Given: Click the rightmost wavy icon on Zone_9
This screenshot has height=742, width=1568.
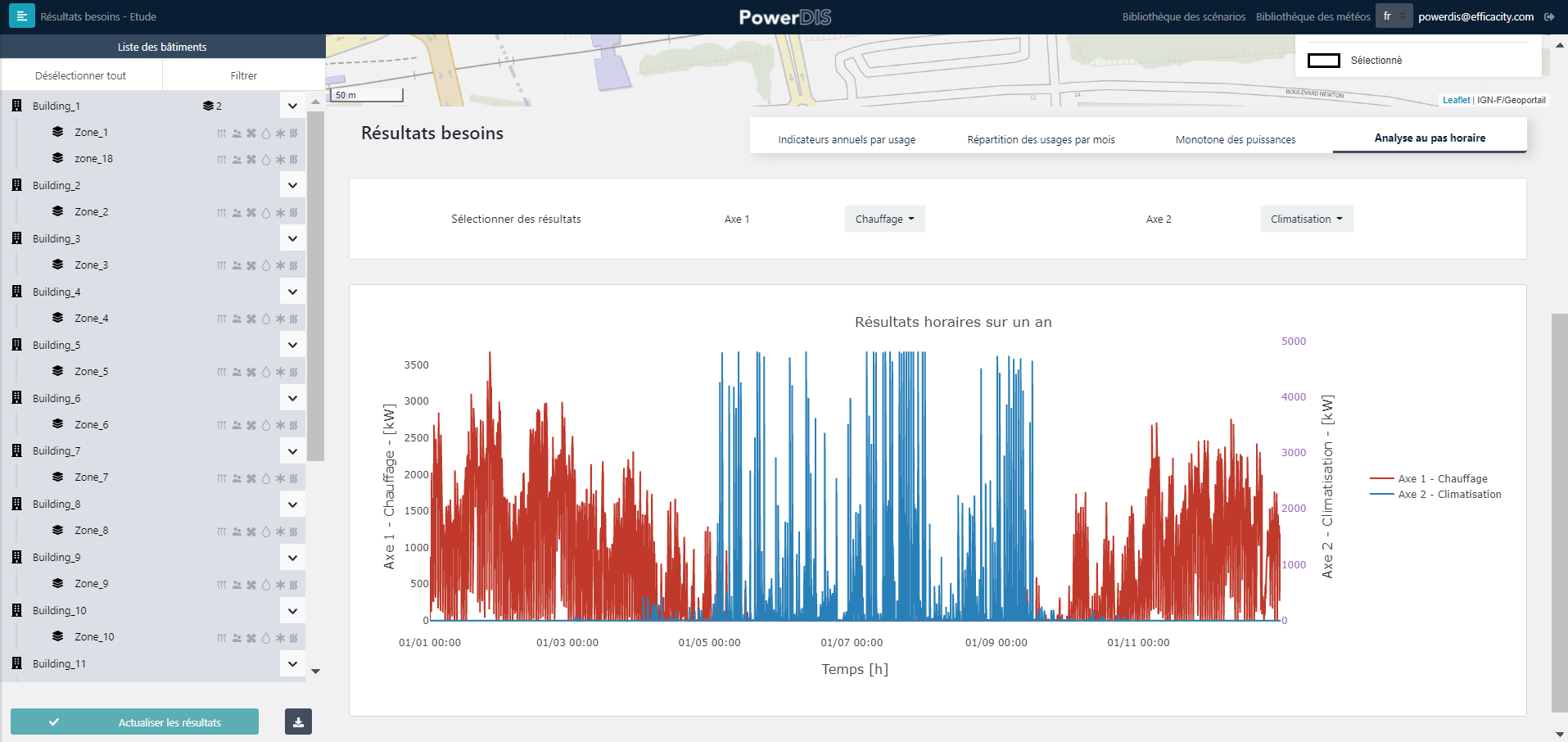Looking at the screenshot, I should pos(293,584).
